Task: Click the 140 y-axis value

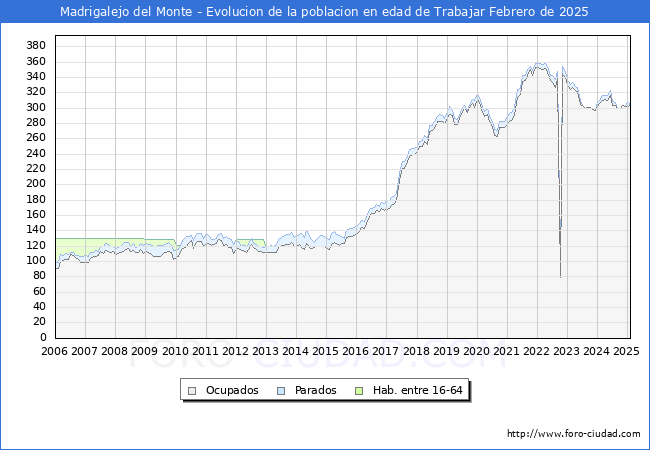Action: coord(36,230)
